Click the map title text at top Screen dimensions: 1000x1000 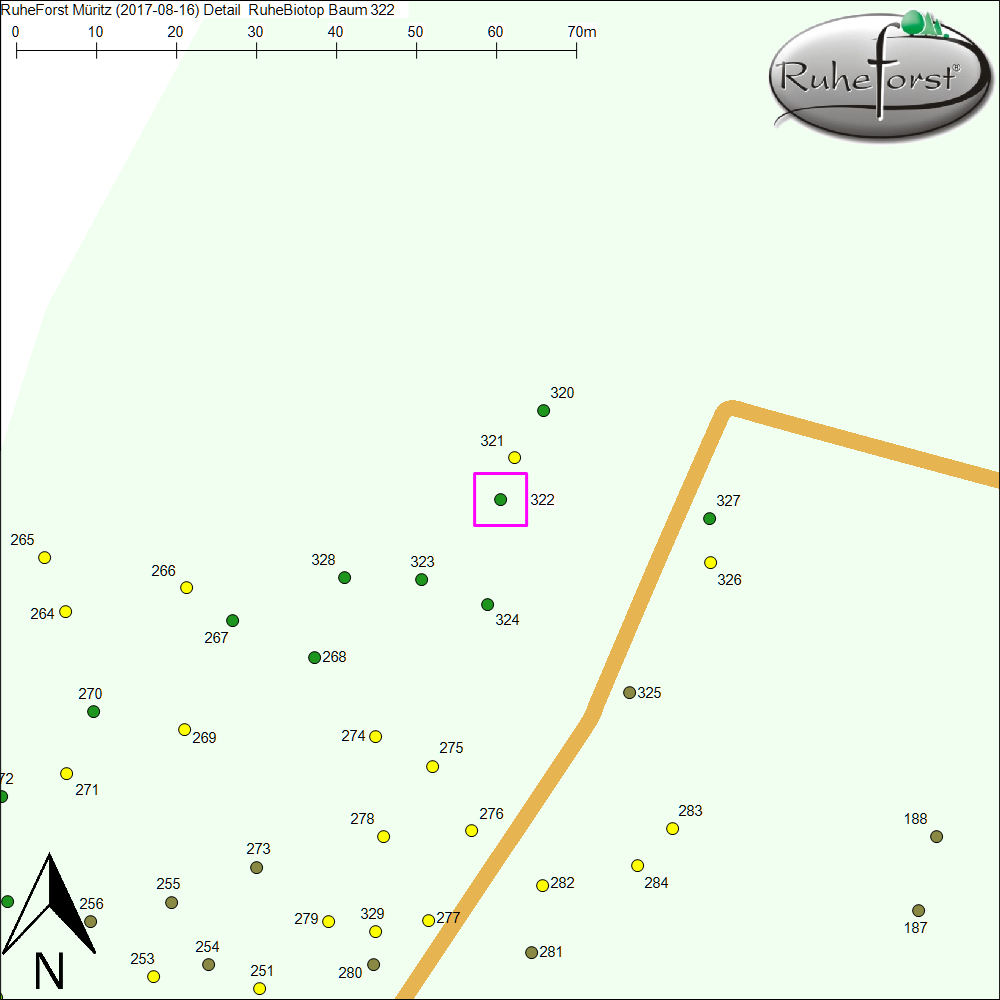[198, 9]
